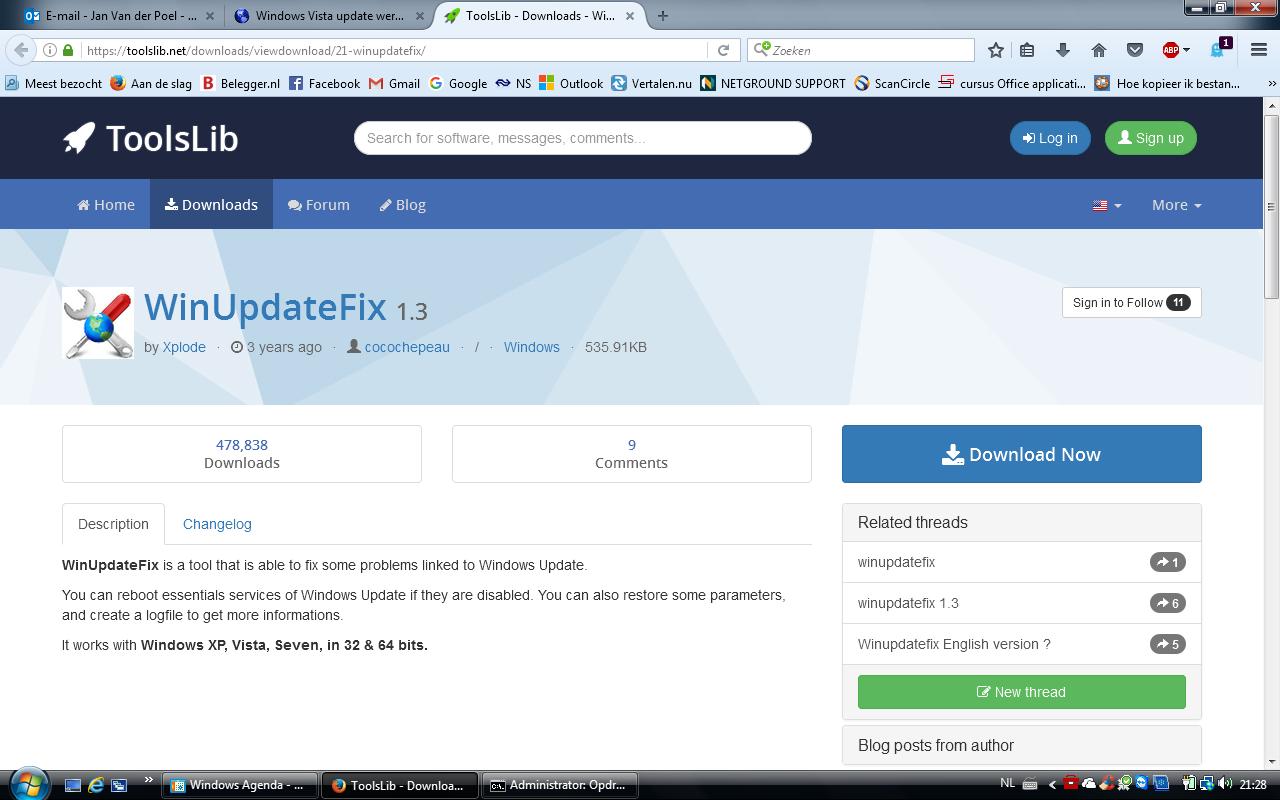Image resolution: width=1280 pixels, height=800 pixels.
Task: Click the ToolsLib rocket logo
Action: point(150,138)
